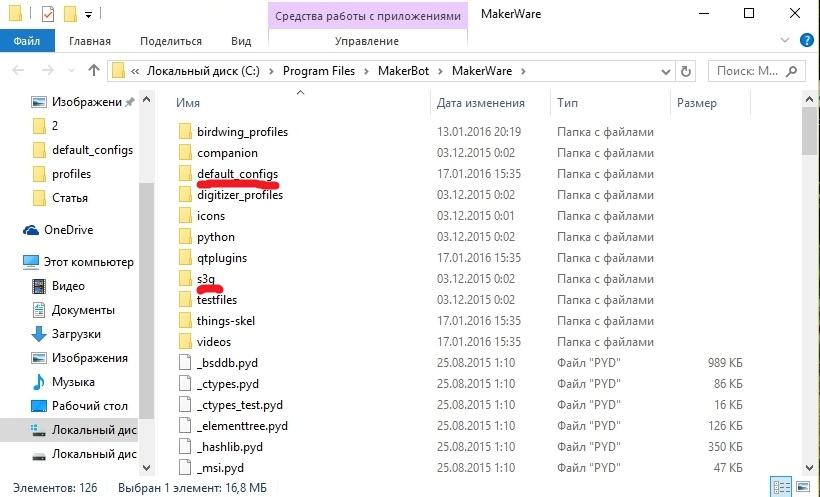
Task: Select the _elementtree.pyd file
Action: click(242, 425)
